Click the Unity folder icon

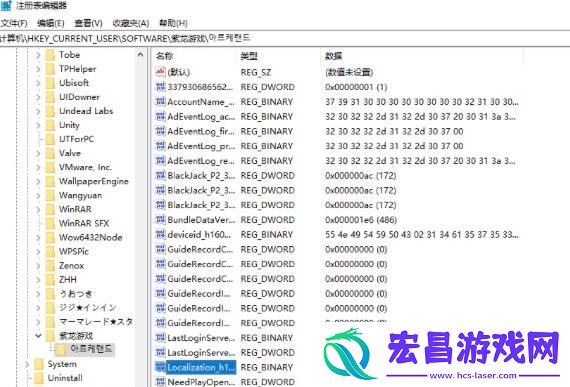click(x=50, y=125)
